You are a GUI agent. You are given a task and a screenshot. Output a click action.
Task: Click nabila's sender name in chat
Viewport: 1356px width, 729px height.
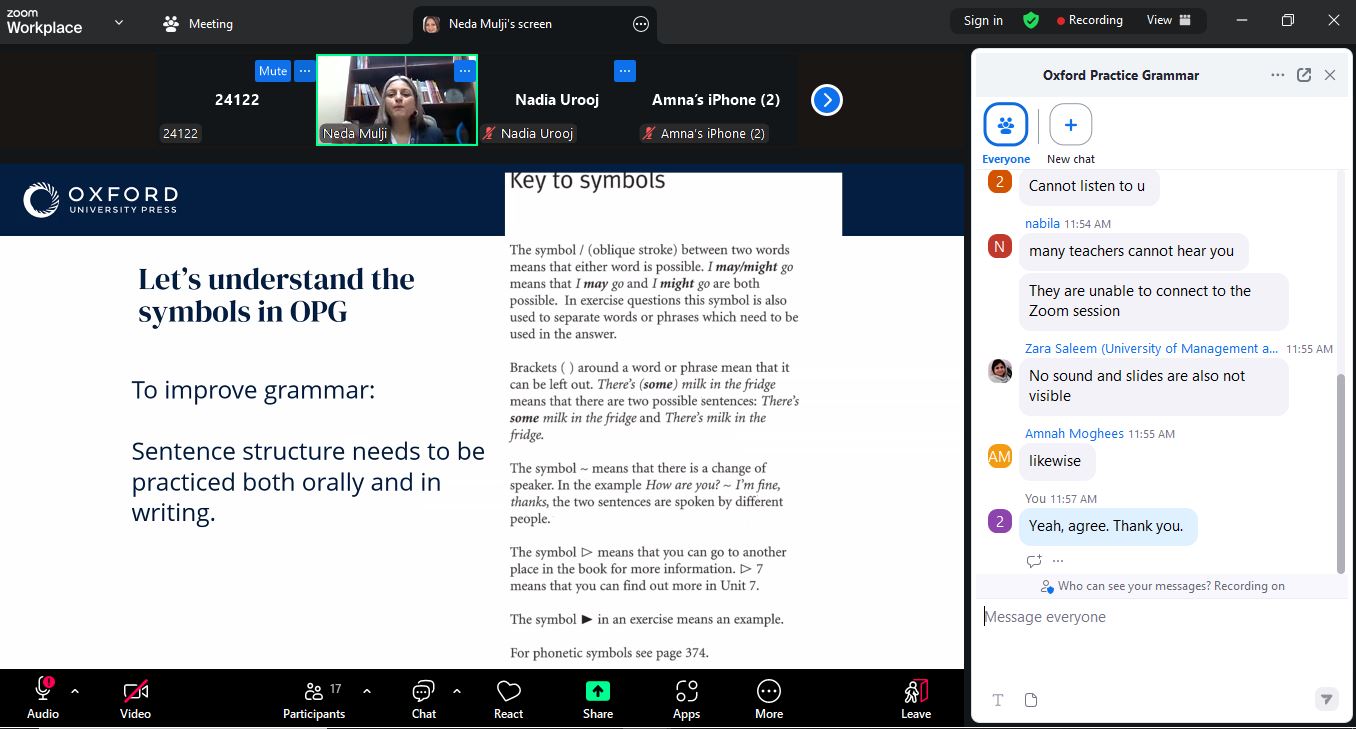pyautogui.click(x=1042, y=224)
